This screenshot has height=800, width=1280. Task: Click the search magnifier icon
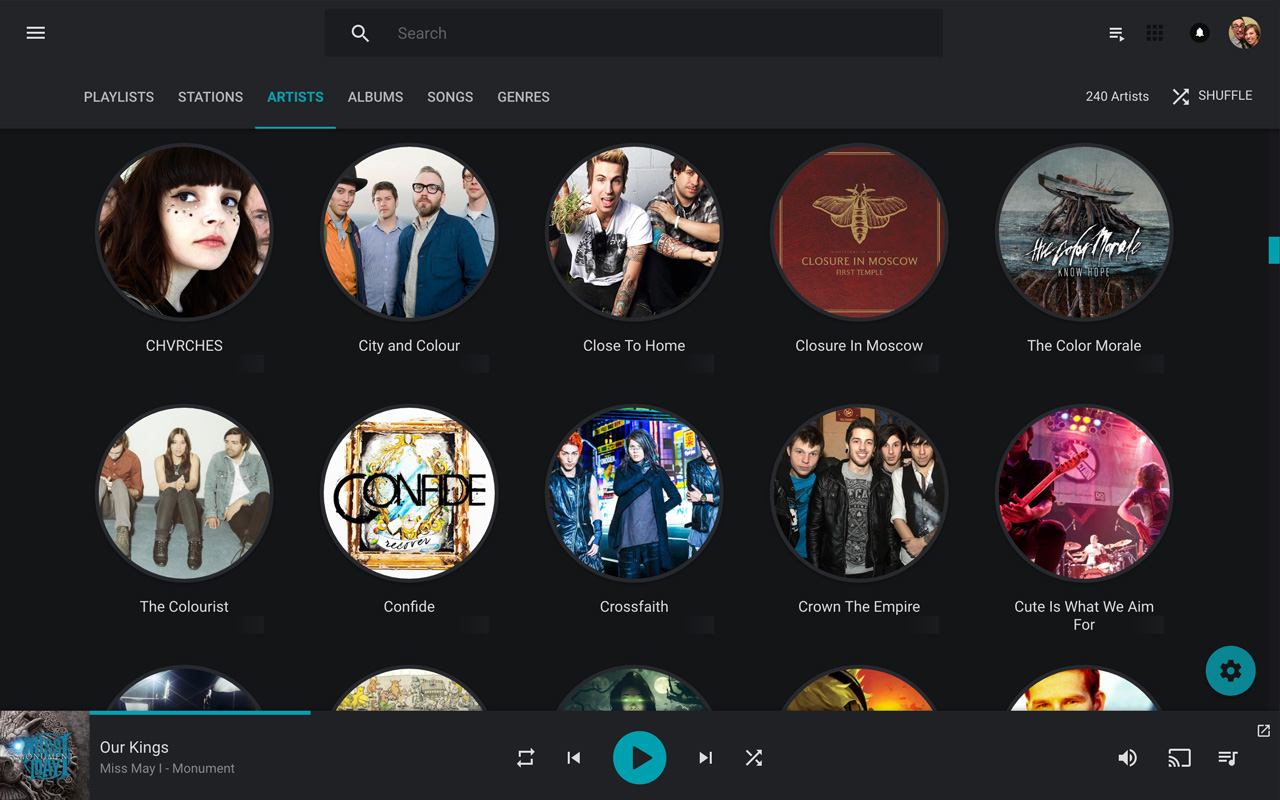point(360,33)
